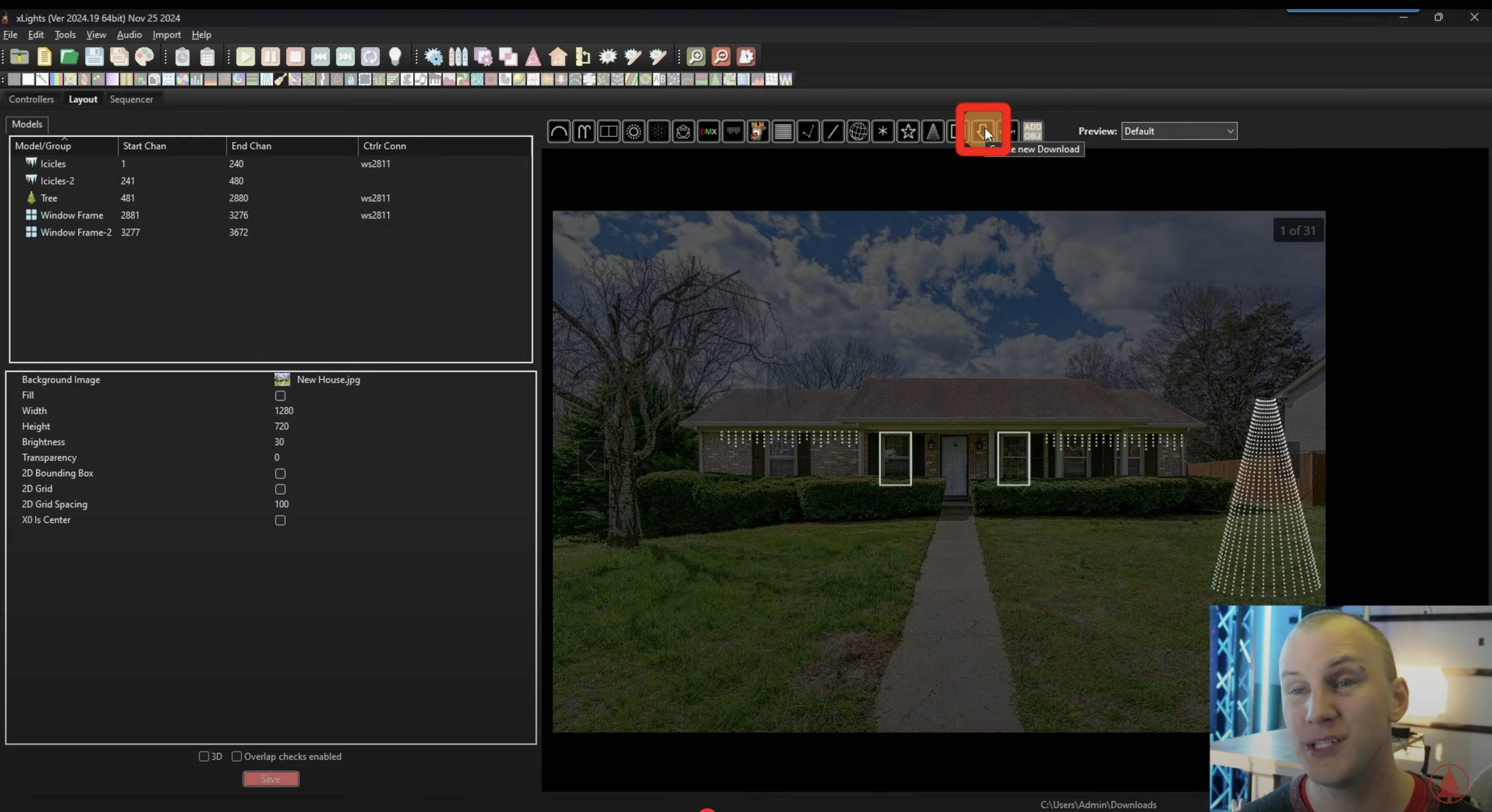Image resolution: width=1492 pixels, height=812 pixels.
Task: Click the Brightness value field
Action: (x=279, y=442)
